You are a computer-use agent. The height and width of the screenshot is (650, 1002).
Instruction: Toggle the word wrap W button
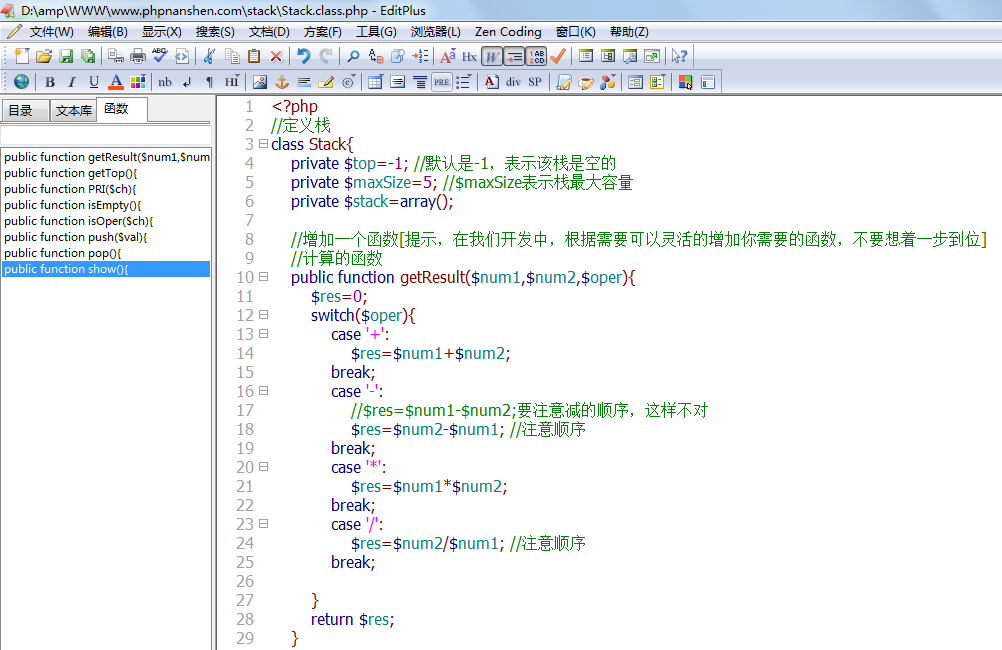click(x=491, y=56)
